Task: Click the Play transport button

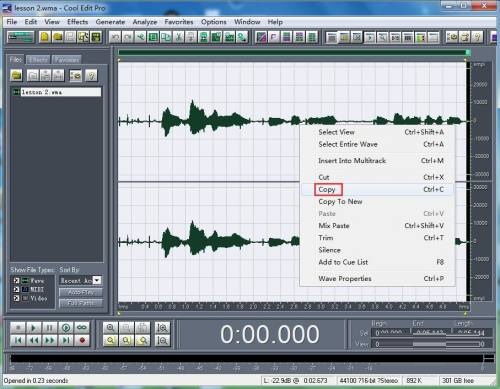Action: [x=34, y=328]
